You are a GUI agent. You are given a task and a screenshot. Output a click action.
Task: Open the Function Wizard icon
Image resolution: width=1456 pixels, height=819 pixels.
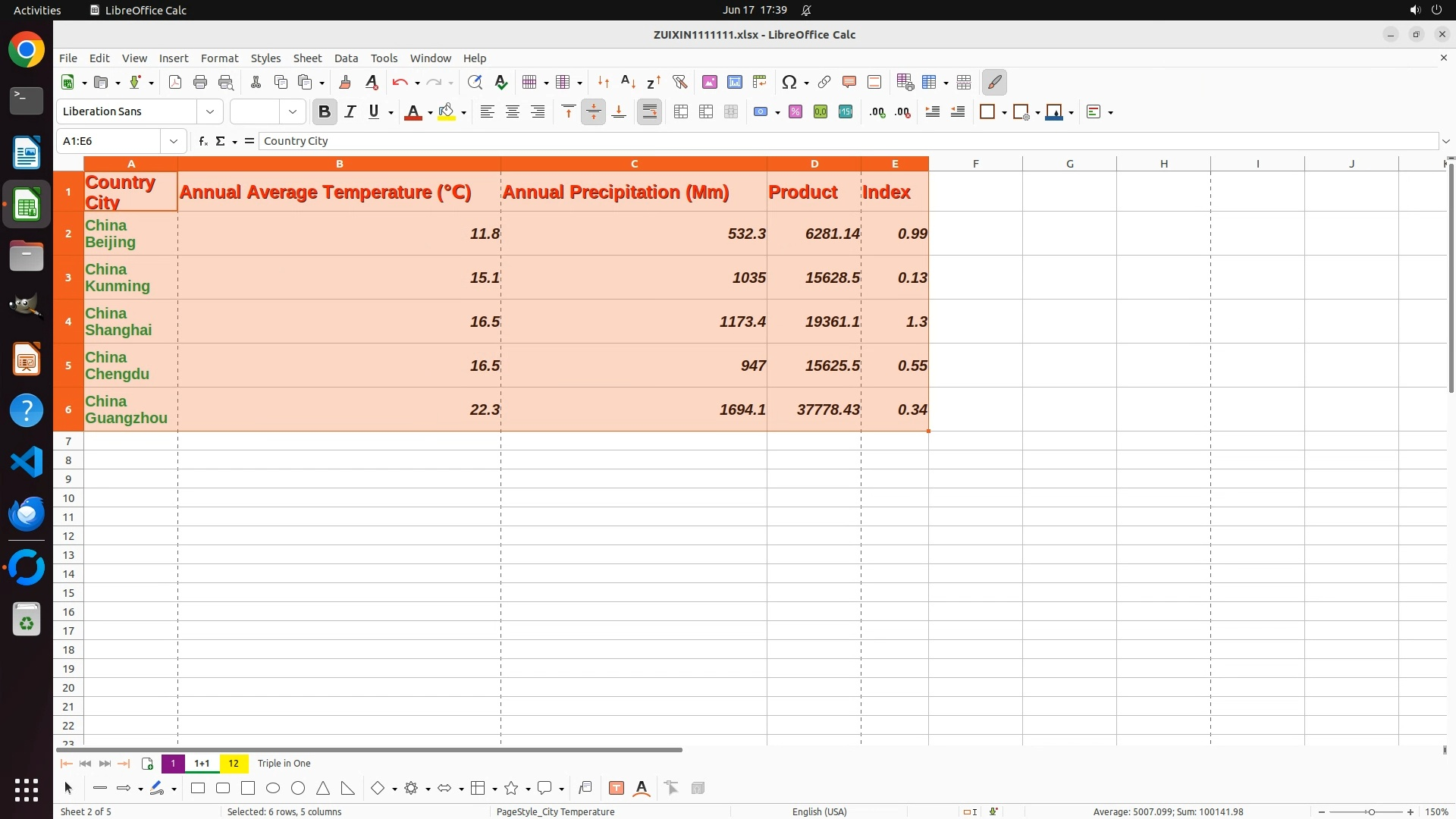pyautogui.click(x=202, y=141)
